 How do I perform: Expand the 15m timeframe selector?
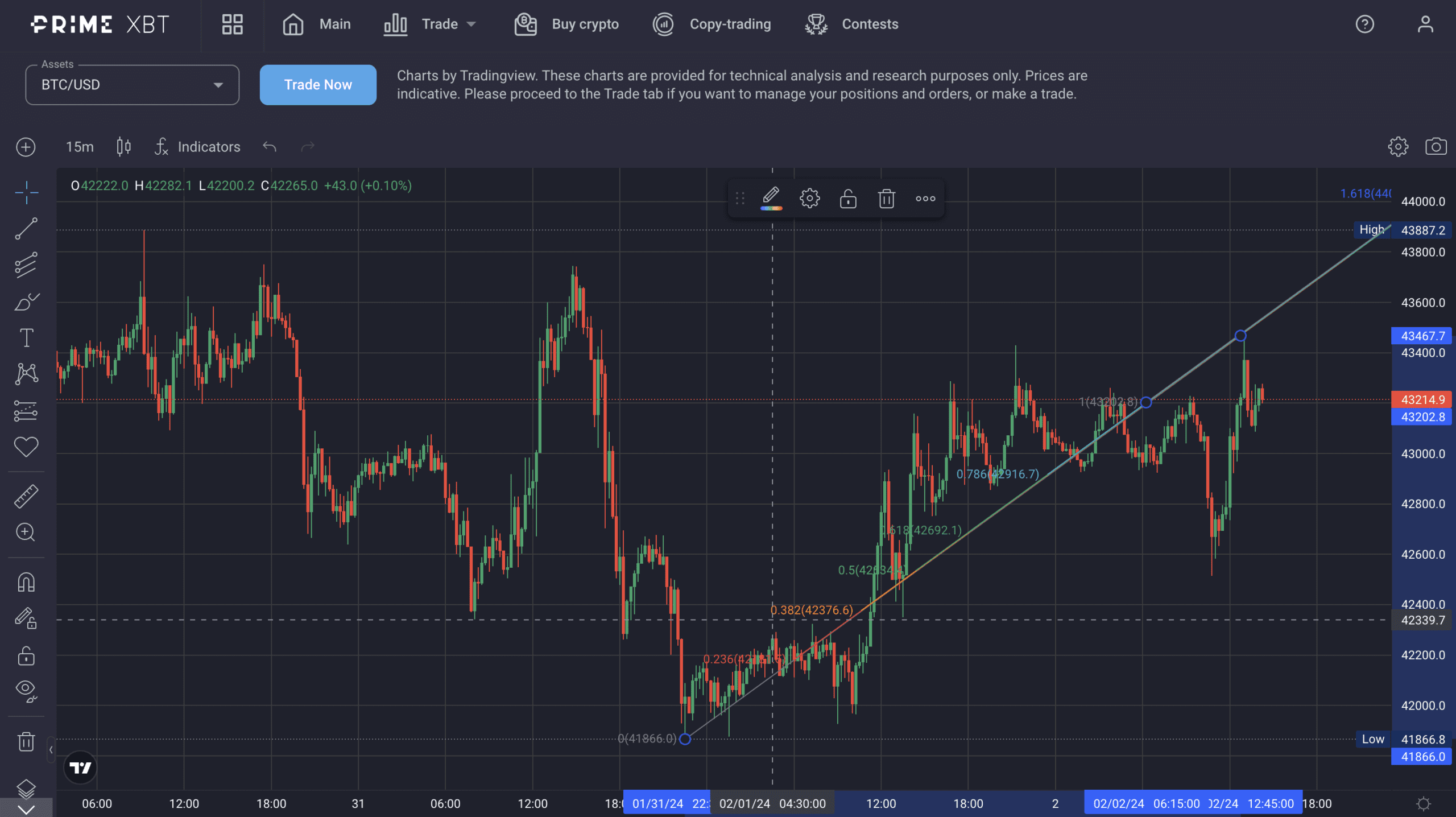pyautogui.click(x=79, y=147)
